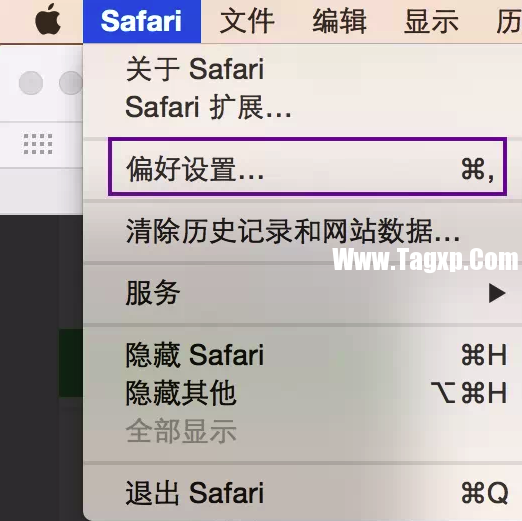Open the partially visible 历史 menu
522x521 pixels.
pos(508,21)
